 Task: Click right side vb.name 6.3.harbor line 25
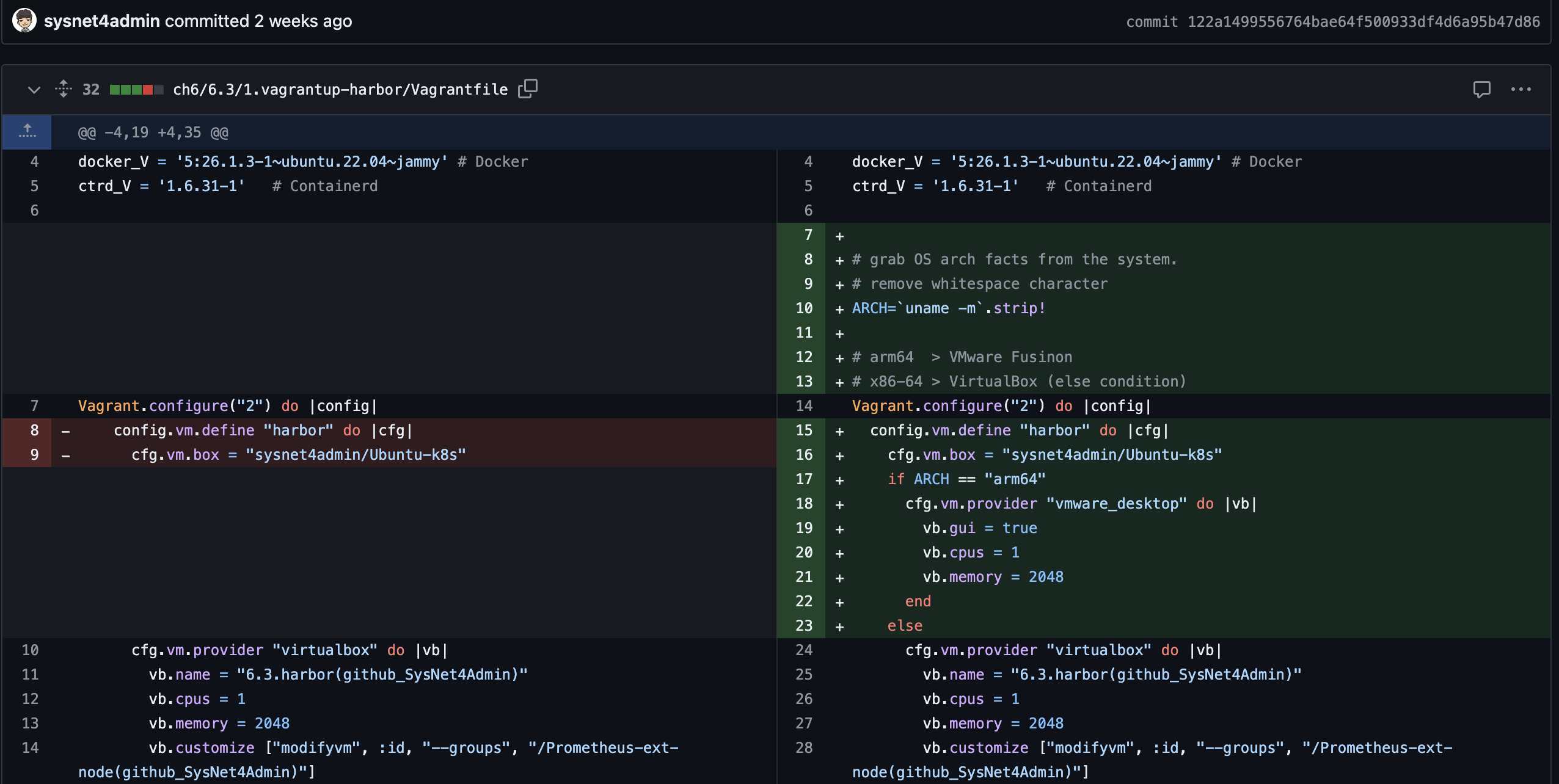(1112, 674)
